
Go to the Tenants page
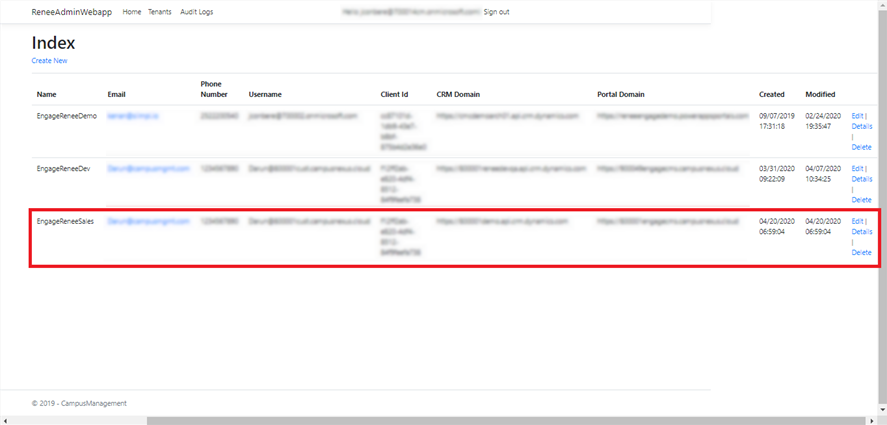pyautogui.click(x=160, y=12)
